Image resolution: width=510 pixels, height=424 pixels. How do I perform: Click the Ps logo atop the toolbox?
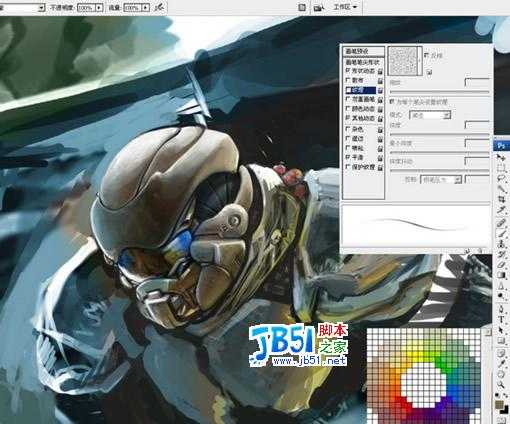pyautogui.click(x=501, y=146)
